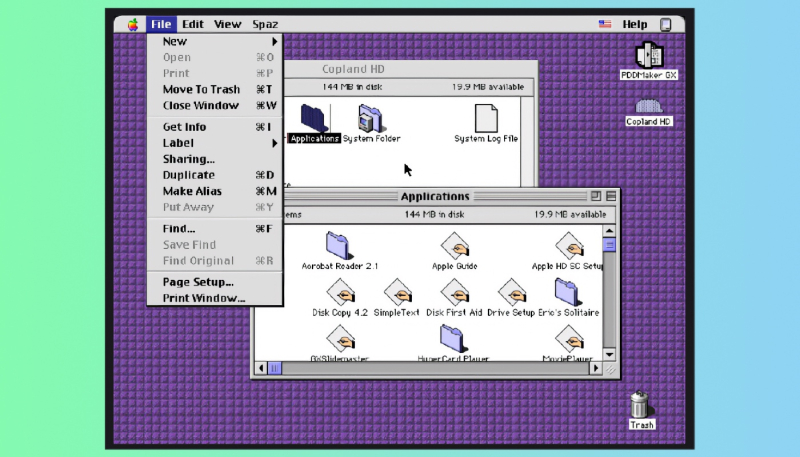Choose Duplicate menu item

tap(214, 175)
